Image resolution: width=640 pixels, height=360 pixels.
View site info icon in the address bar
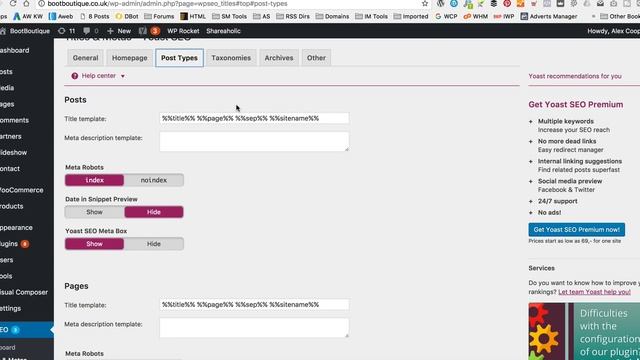[41, 3]
